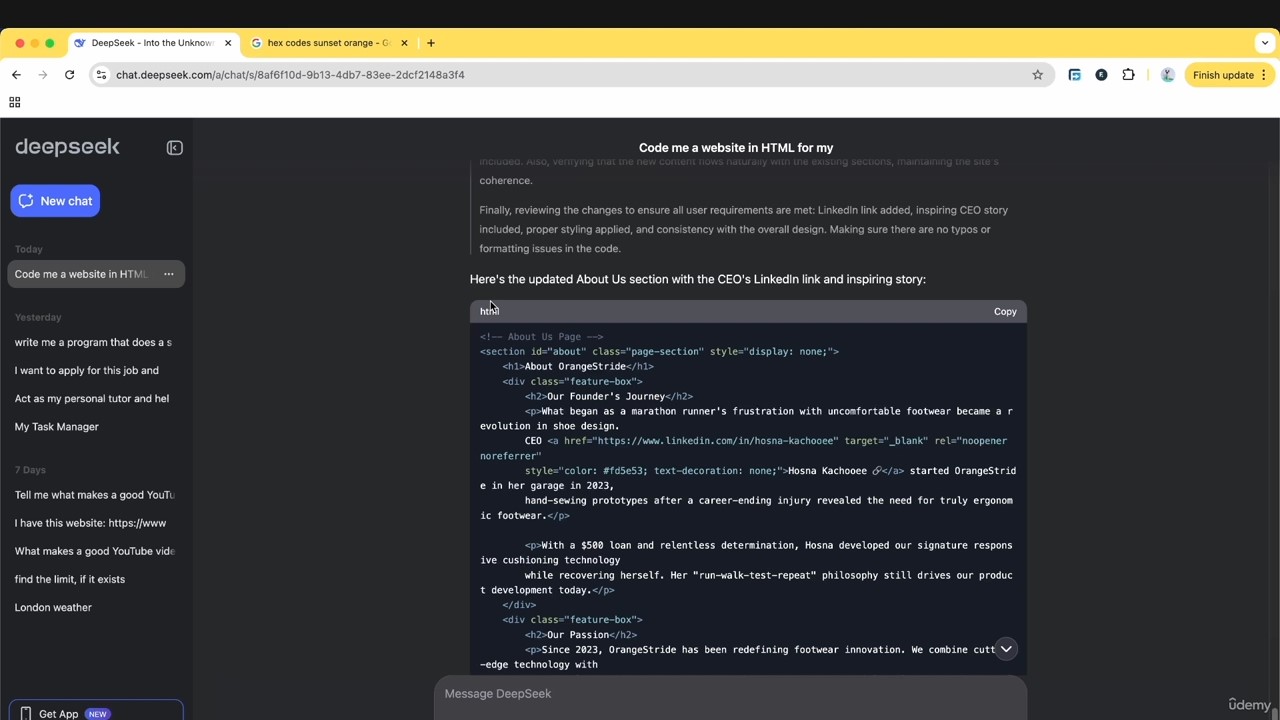1280x720 pixels.
Task: Click the 'Our Founder's Journey' heading code line
Action: pos(609,396)
